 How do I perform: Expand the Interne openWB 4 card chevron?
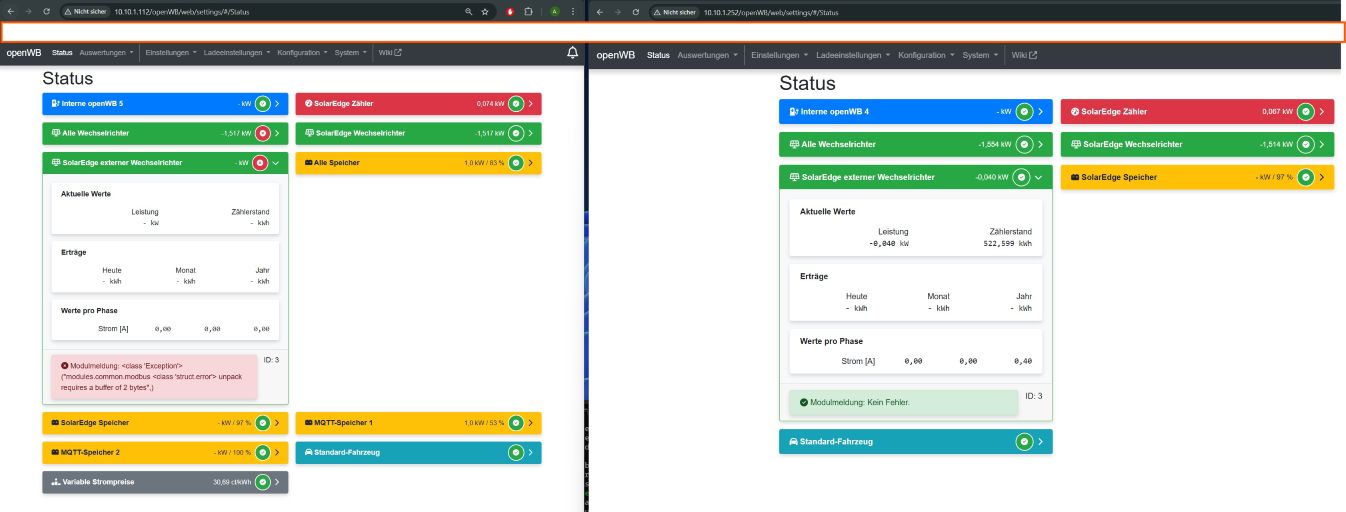click(x=1041, y=112)
